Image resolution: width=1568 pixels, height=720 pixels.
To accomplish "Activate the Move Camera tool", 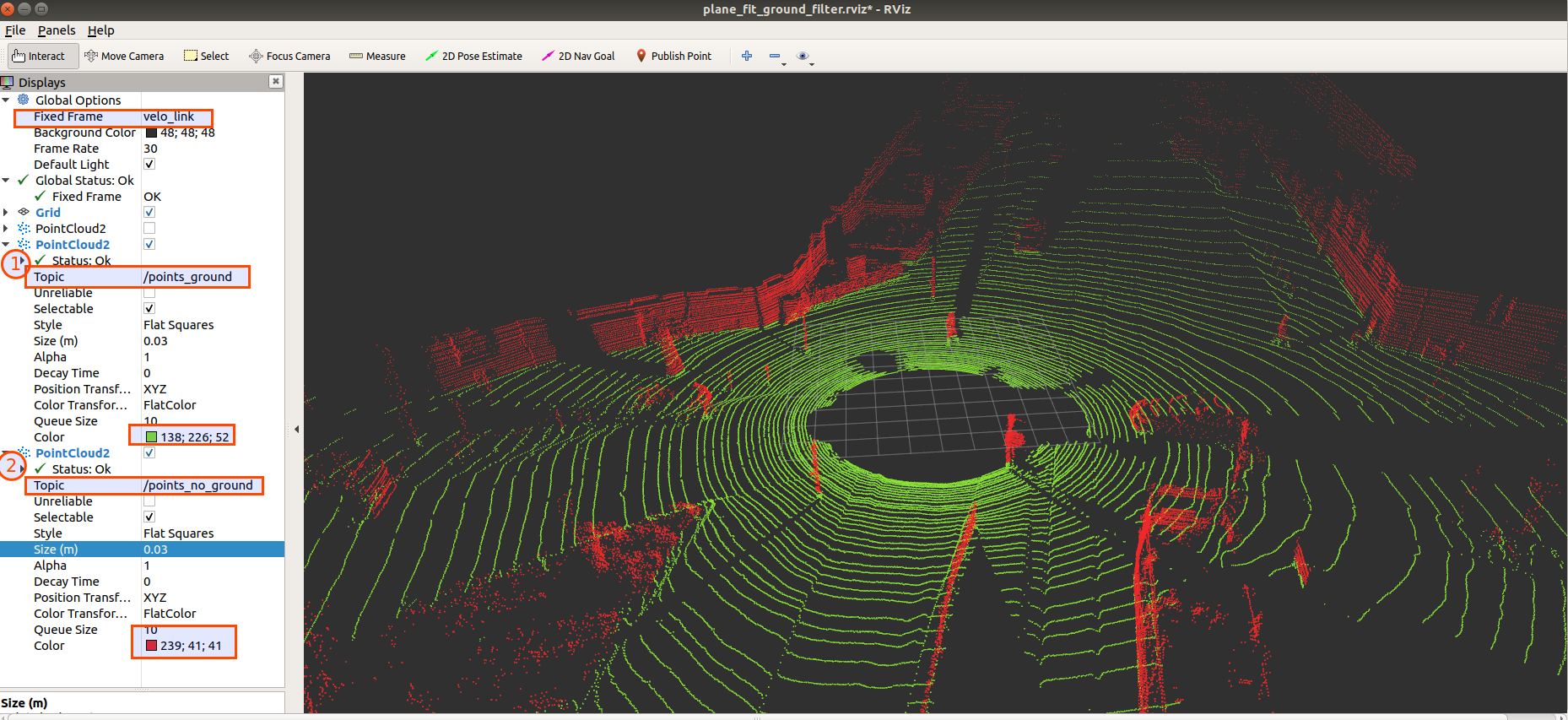I will 124,57.
